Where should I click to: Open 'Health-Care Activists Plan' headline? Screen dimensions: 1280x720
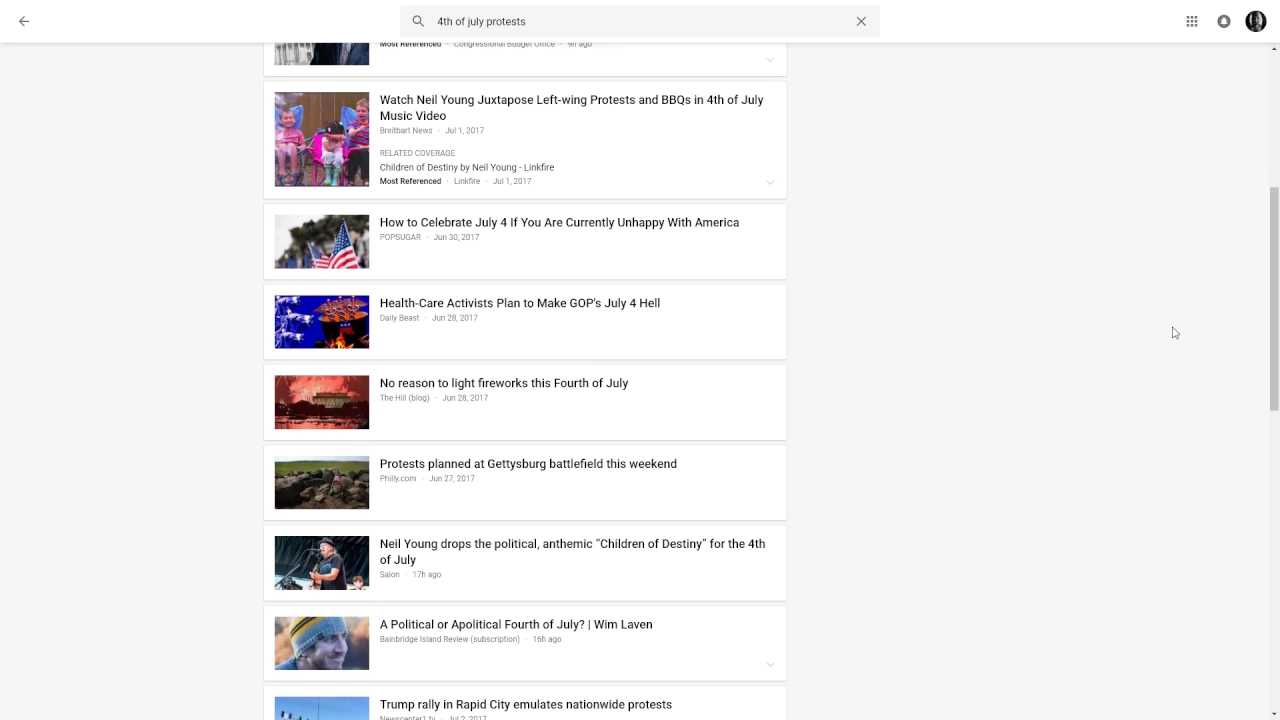pos(520,303)
